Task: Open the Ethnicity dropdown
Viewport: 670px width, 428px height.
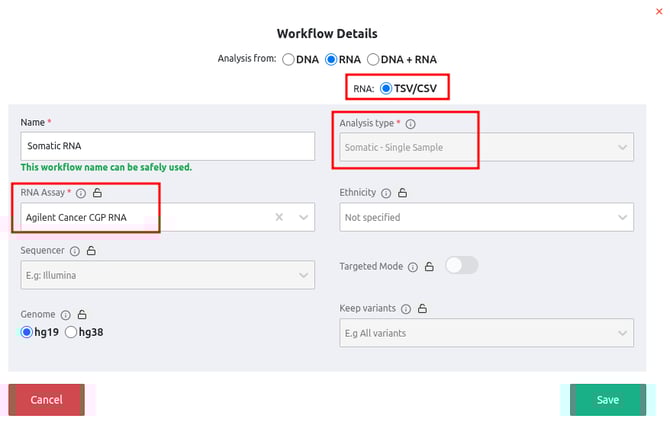Action: (486, 217)
